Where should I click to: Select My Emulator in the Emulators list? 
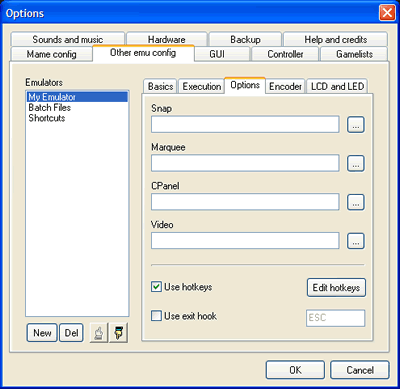point(77,97)
